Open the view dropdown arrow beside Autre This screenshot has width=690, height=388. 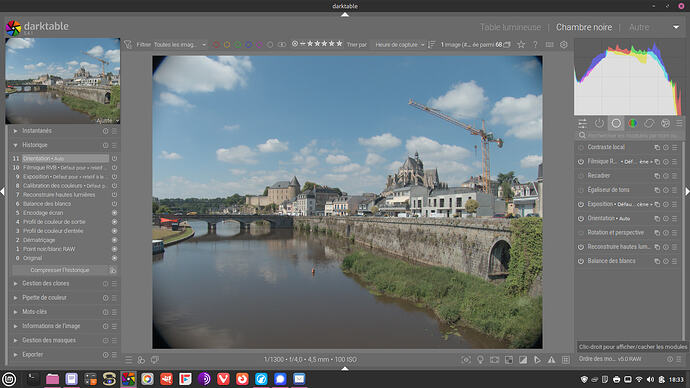(x=676, y=27)
